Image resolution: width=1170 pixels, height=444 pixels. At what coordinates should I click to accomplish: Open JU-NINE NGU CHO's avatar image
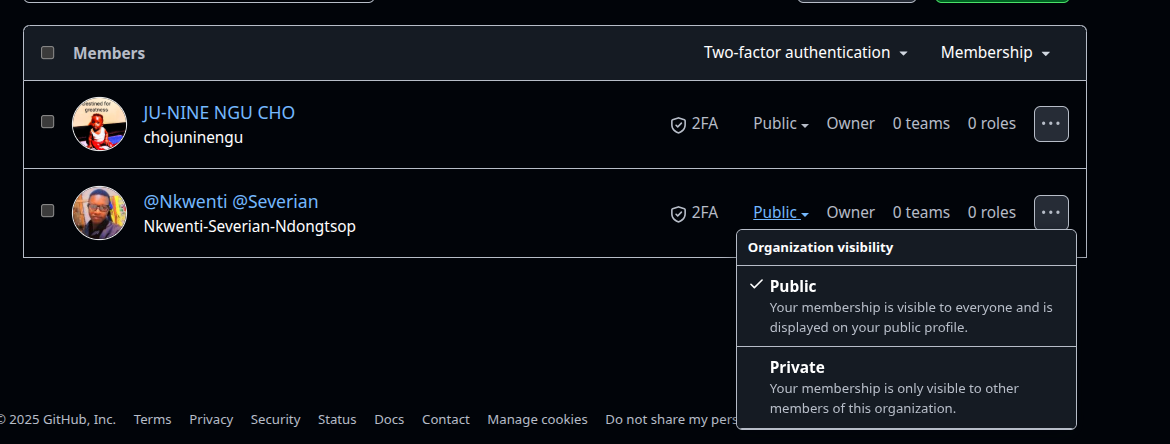(x=99, y=124)
